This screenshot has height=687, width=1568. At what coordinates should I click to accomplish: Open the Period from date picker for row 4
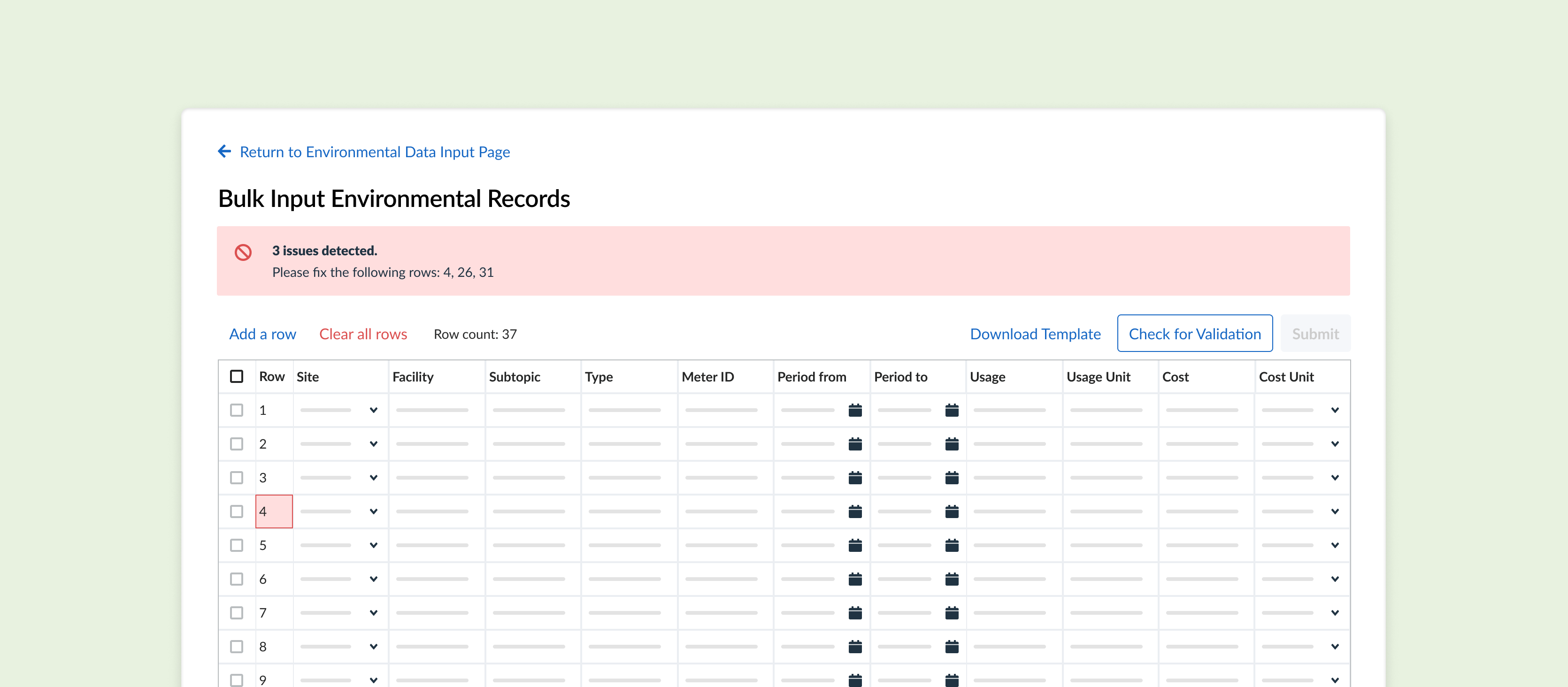coord(855,511)
